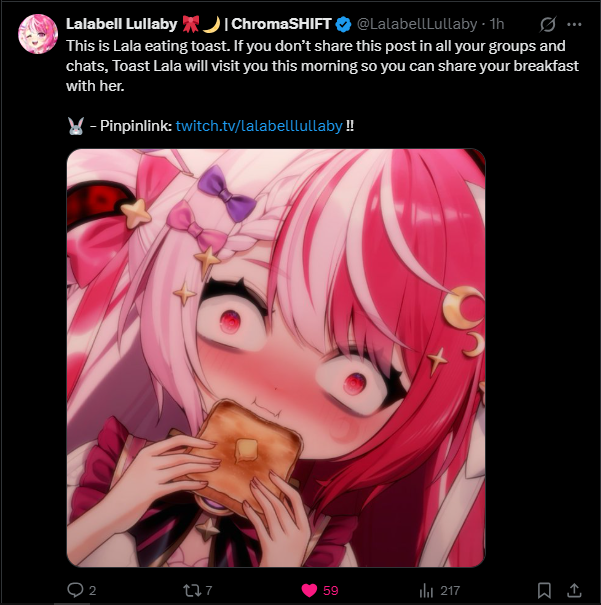Viewport: 601px width, 605px height.
Task: Open the toast-eating artwork image
Action: tap(276, 358)
